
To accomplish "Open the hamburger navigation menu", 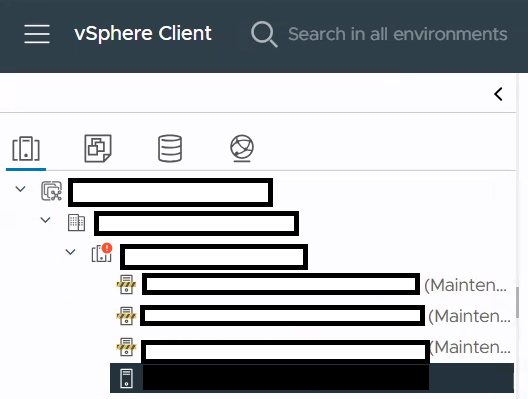I will click(x=37, y=34).
